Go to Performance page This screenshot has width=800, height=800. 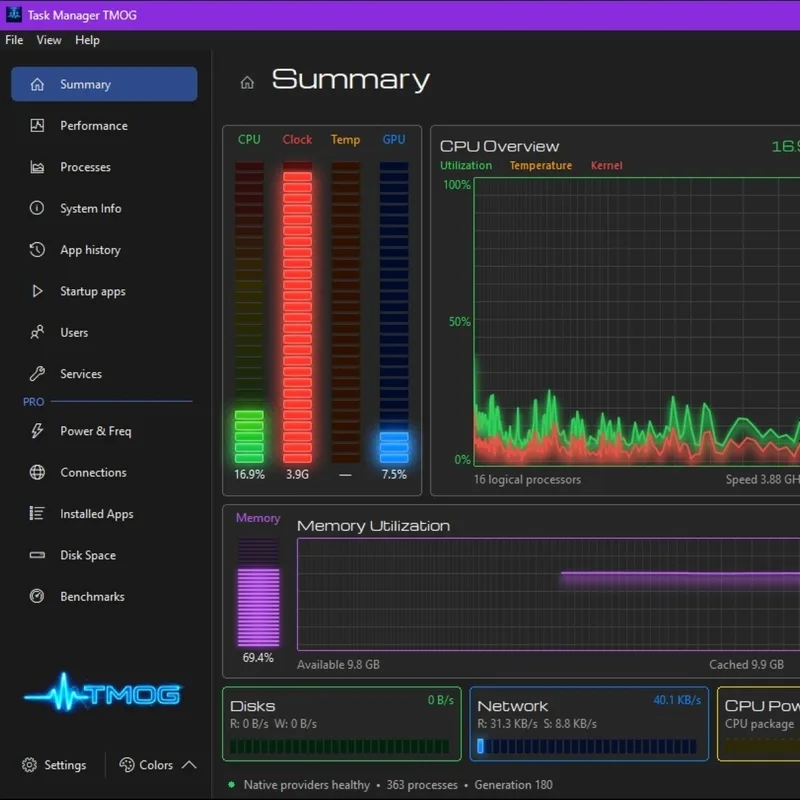pyautogui.click(x=94, y=126)
